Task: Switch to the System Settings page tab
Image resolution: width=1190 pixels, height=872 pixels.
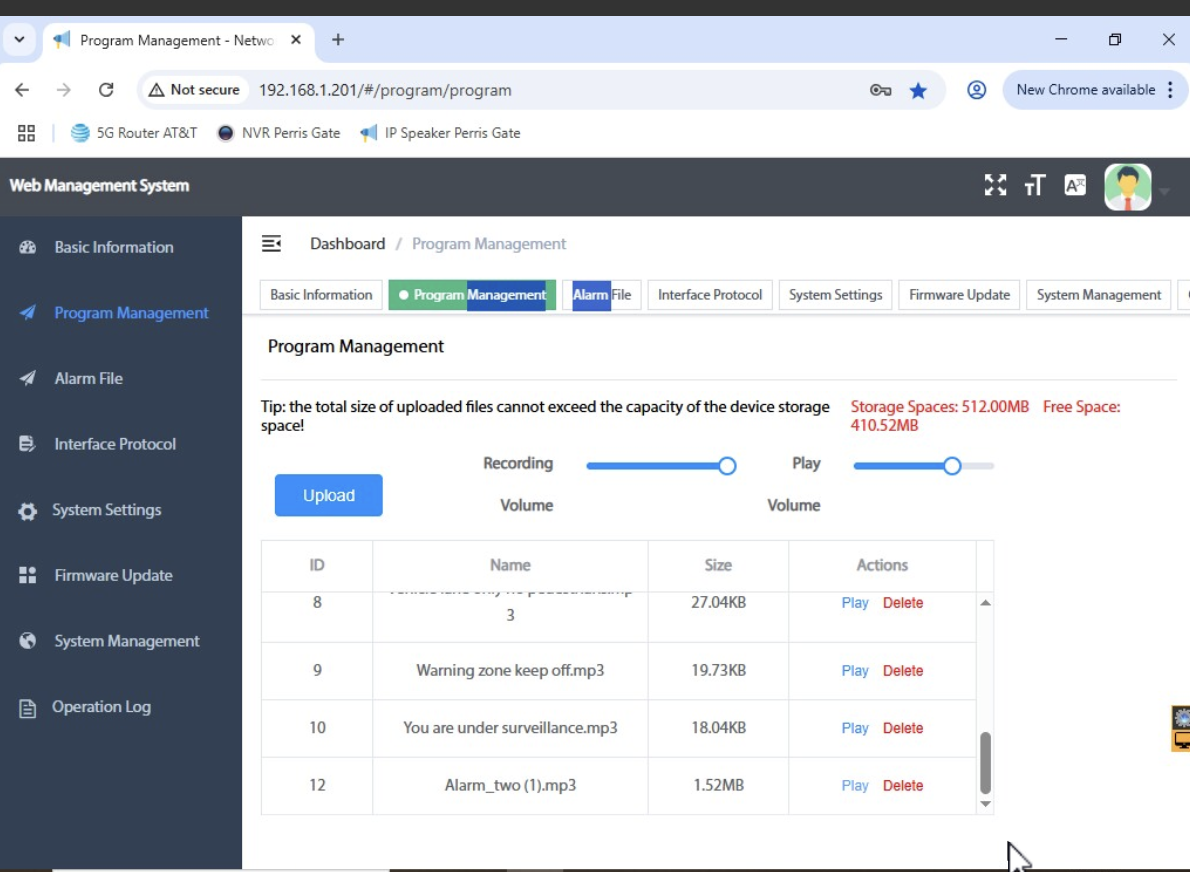Action: coord(836,294)
